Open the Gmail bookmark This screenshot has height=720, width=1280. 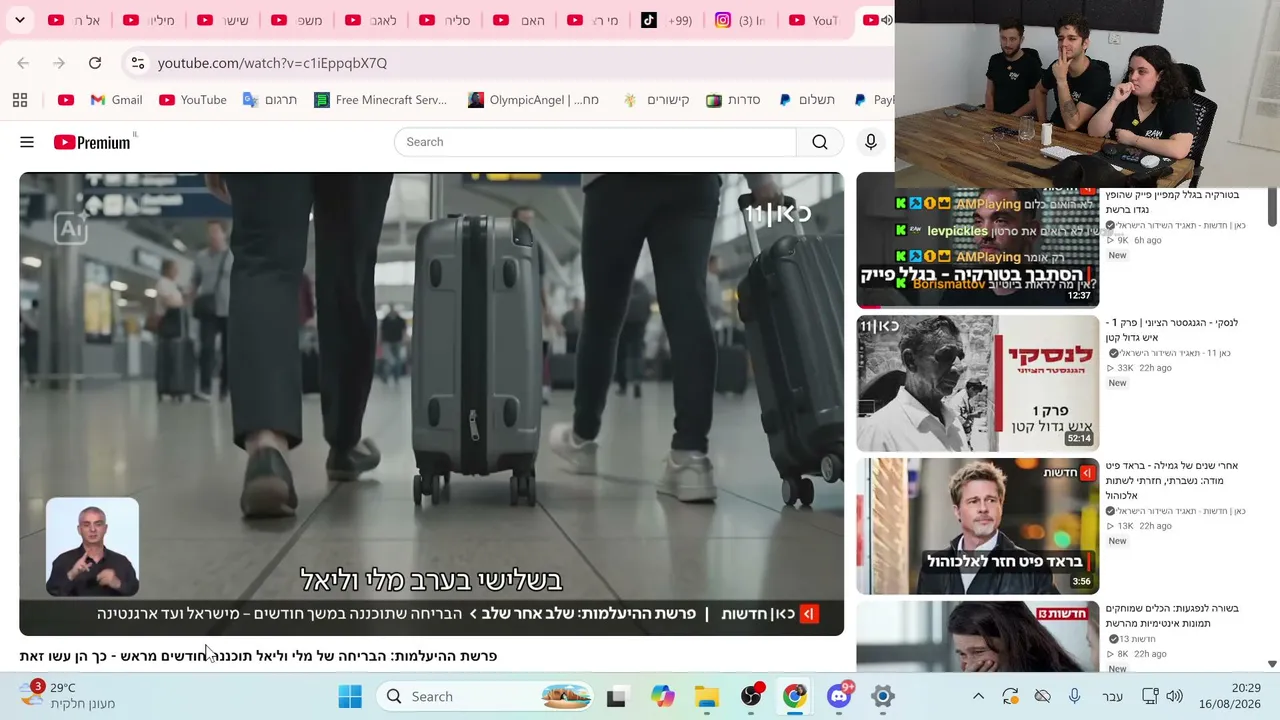(117, 100)
